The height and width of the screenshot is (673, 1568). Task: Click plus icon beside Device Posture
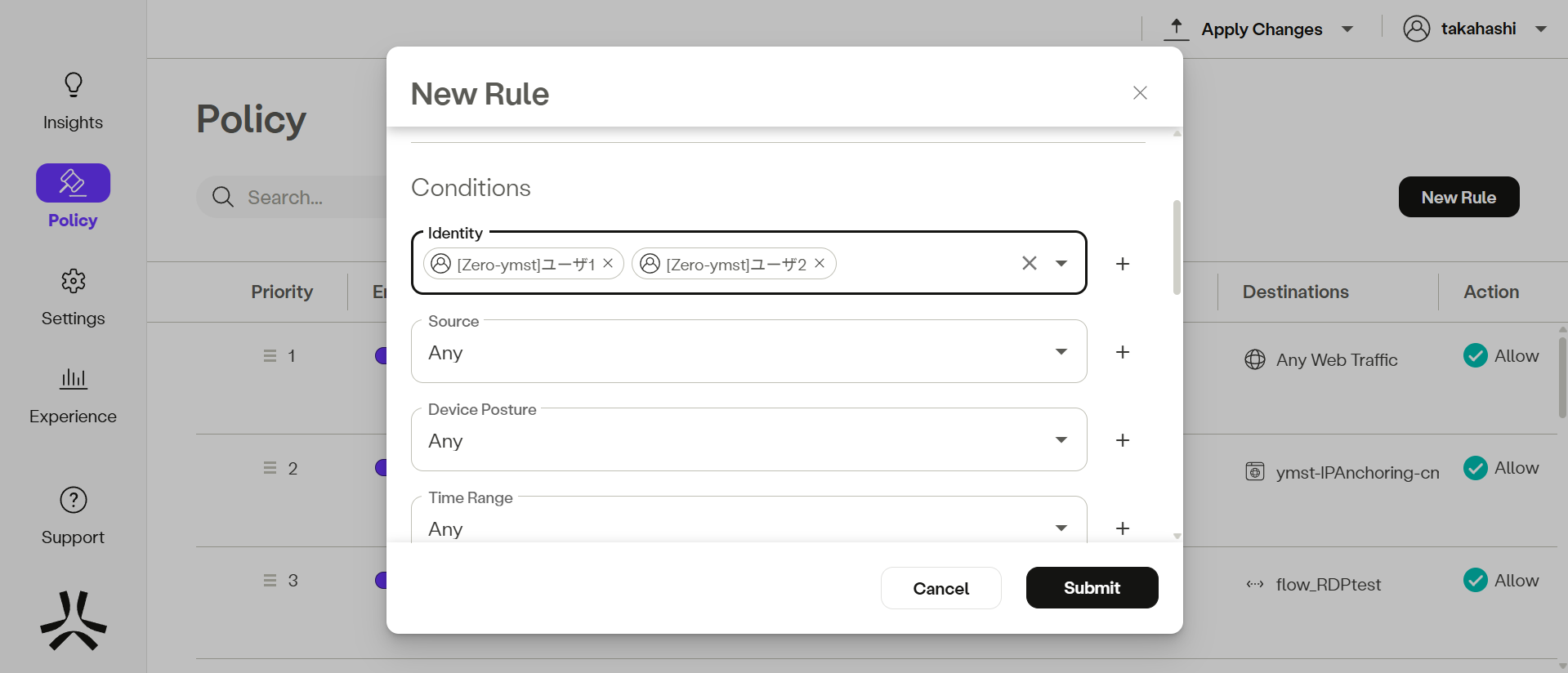[1123, 440]
